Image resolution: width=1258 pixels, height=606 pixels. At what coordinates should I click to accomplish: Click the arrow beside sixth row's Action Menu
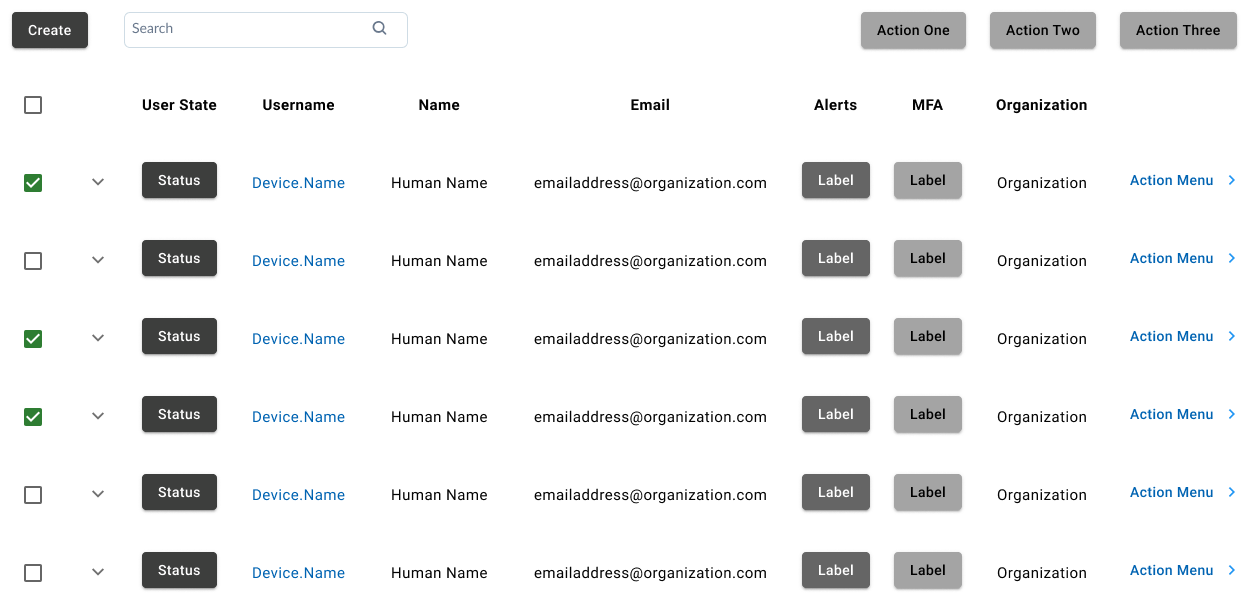pos(1232,570)
